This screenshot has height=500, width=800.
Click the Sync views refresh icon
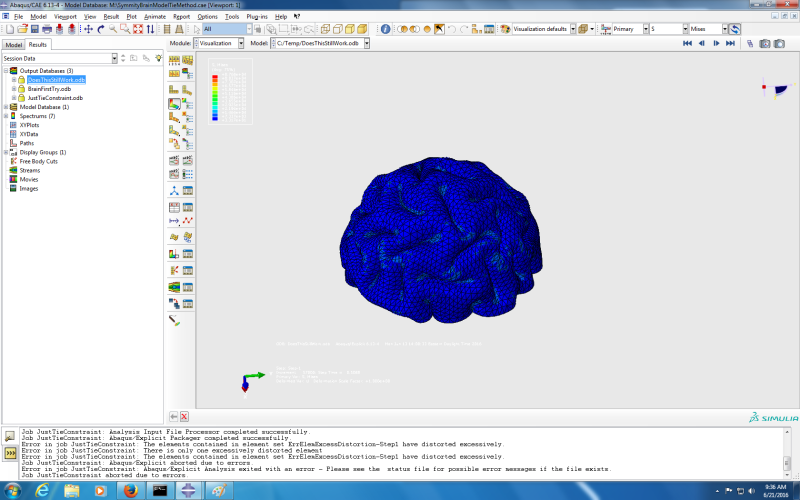tap(735, 29)
